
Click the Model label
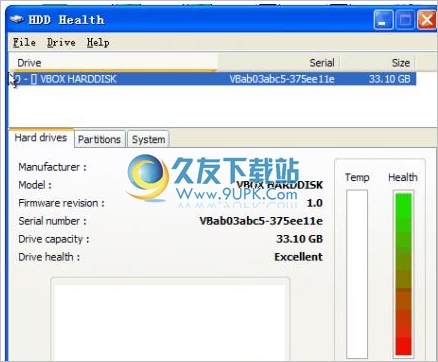click(x=35, y=185)
